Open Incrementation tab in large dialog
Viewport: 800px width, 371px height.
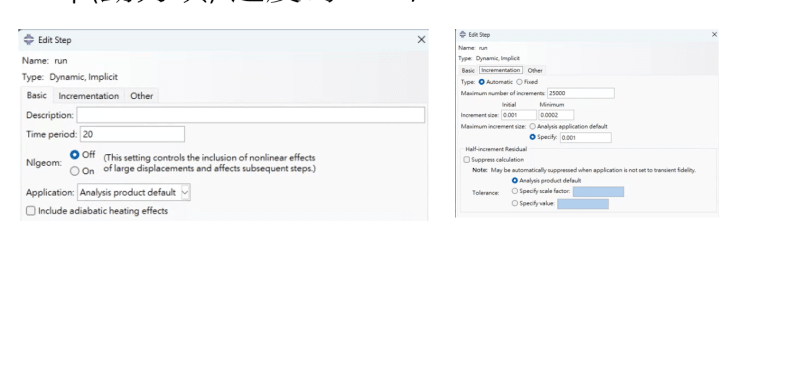pyautogui.click(x=88, y=96)
